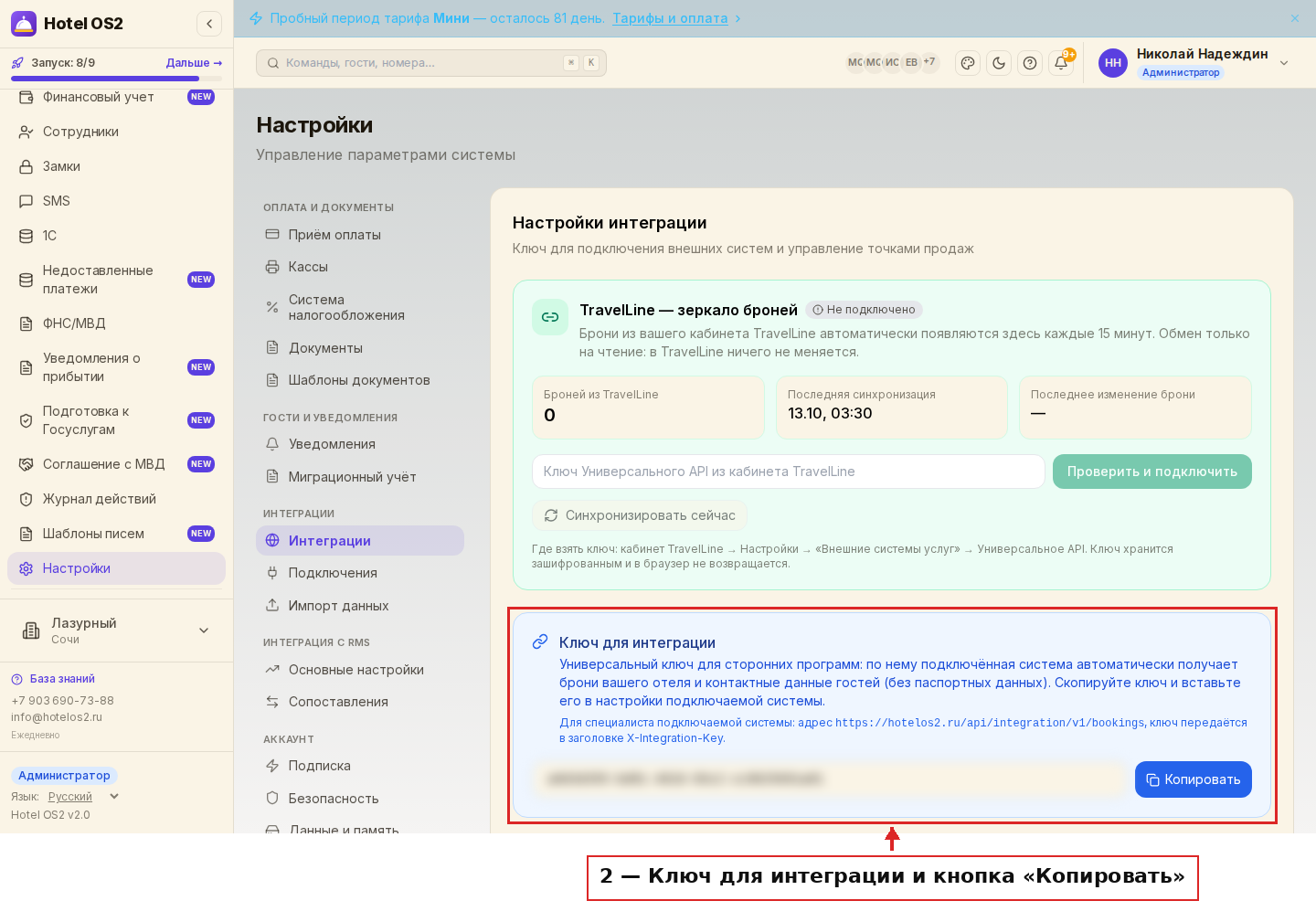The height and width of the screenshot is (922, 1316).
Task: Open Финансовый учет in sidebar
Action: [x=116, y=97]
